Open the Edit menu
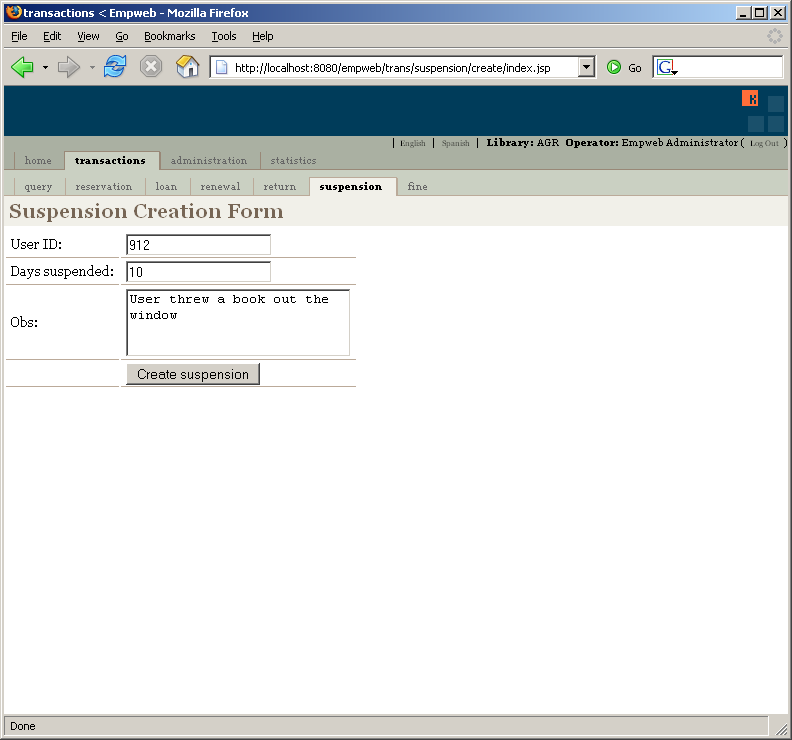 point(52,36)
